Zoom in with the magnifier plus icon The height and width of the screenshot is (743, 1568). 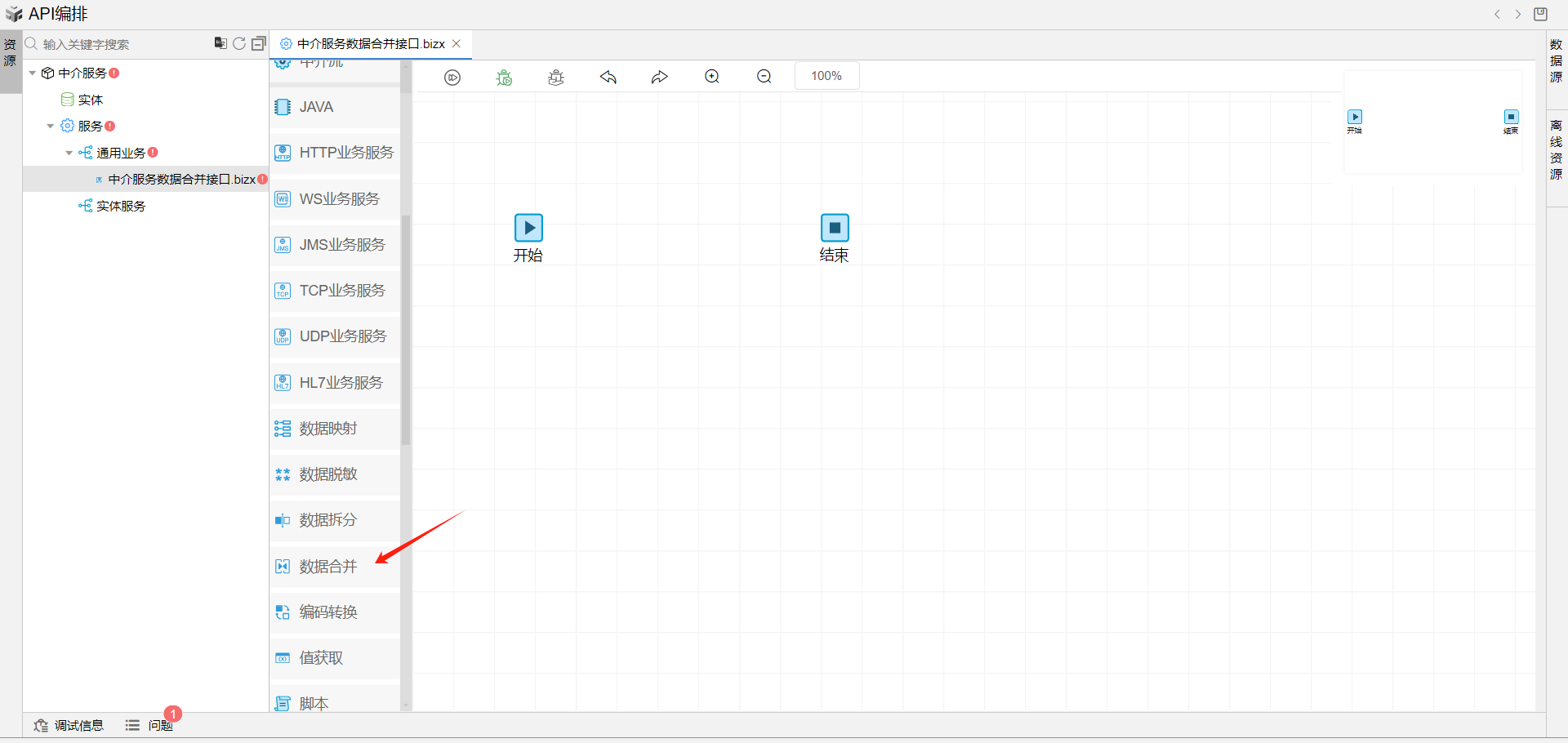(712, 77)
